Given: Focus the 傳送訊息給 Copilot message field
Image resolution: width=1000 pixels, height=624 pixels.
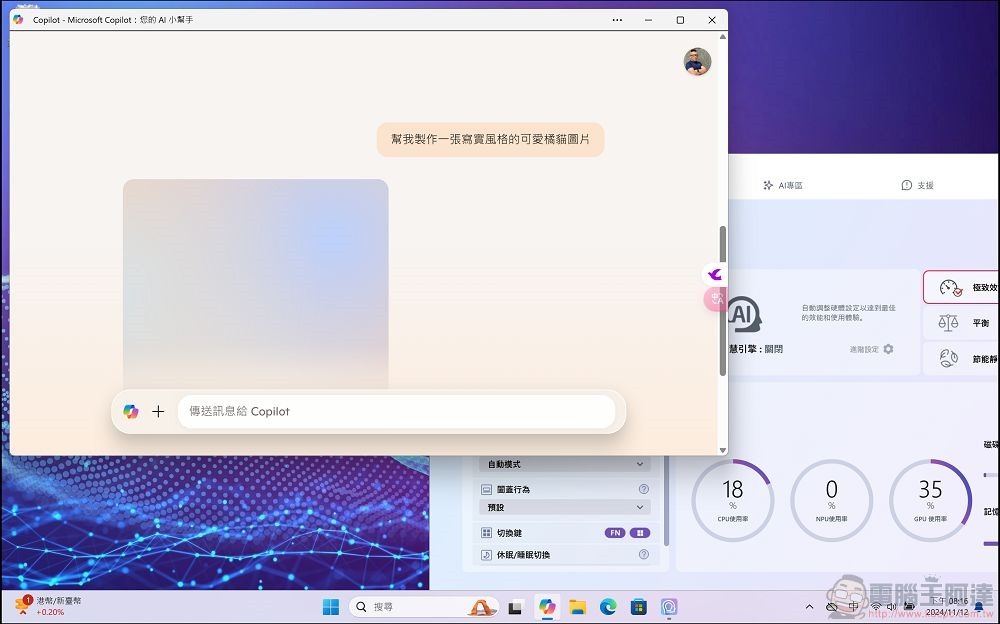Looking at the screenshot, I should (396, 412).
